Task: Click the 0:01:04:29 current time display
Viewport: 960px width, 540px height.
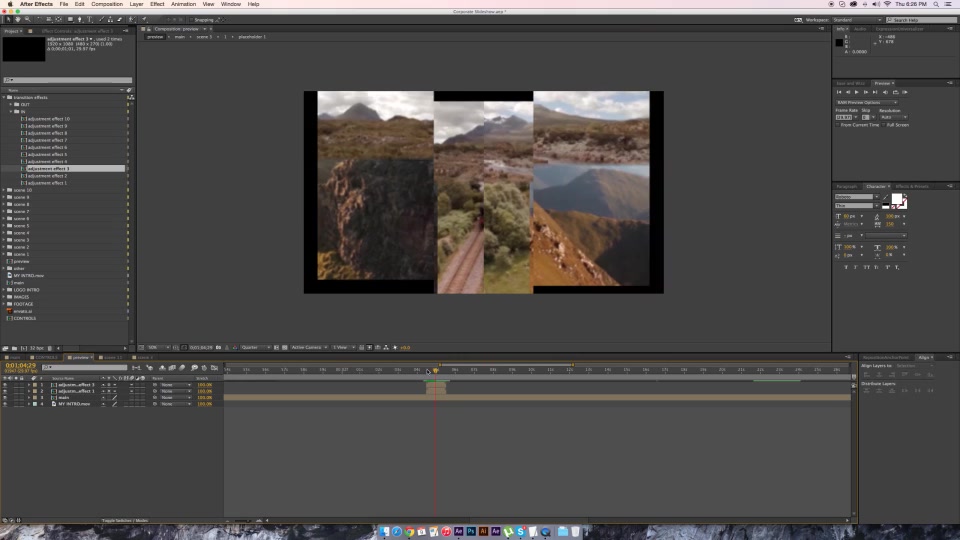Action: coord(20,366)
